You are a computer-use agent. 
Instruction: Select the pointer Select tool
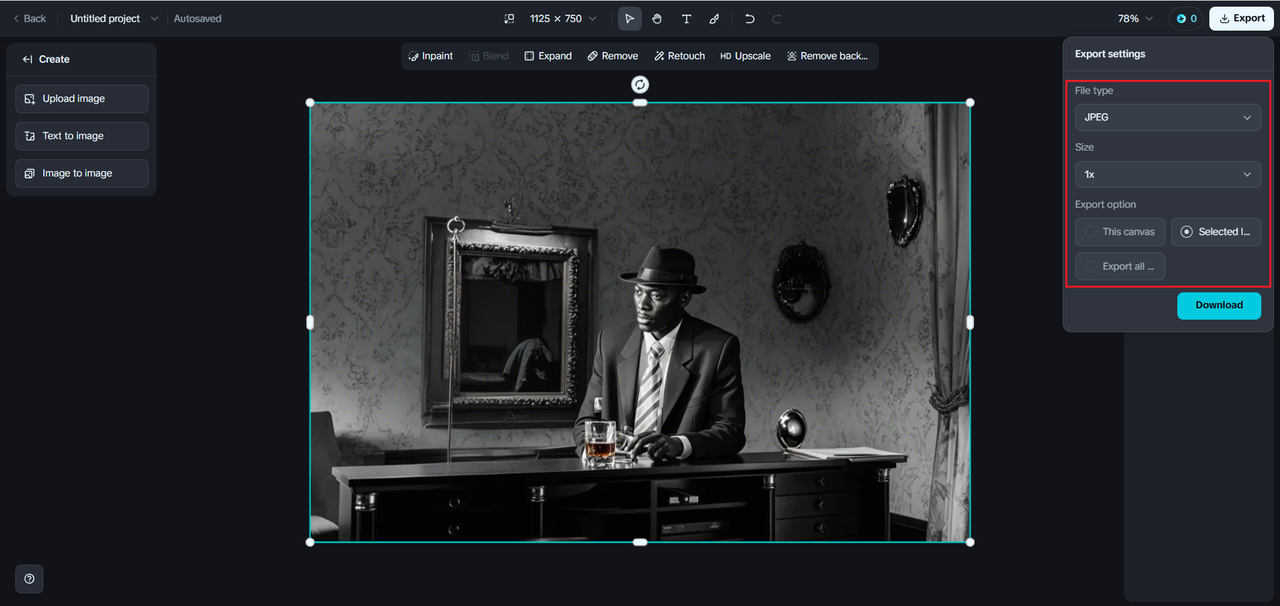[629, 18]
